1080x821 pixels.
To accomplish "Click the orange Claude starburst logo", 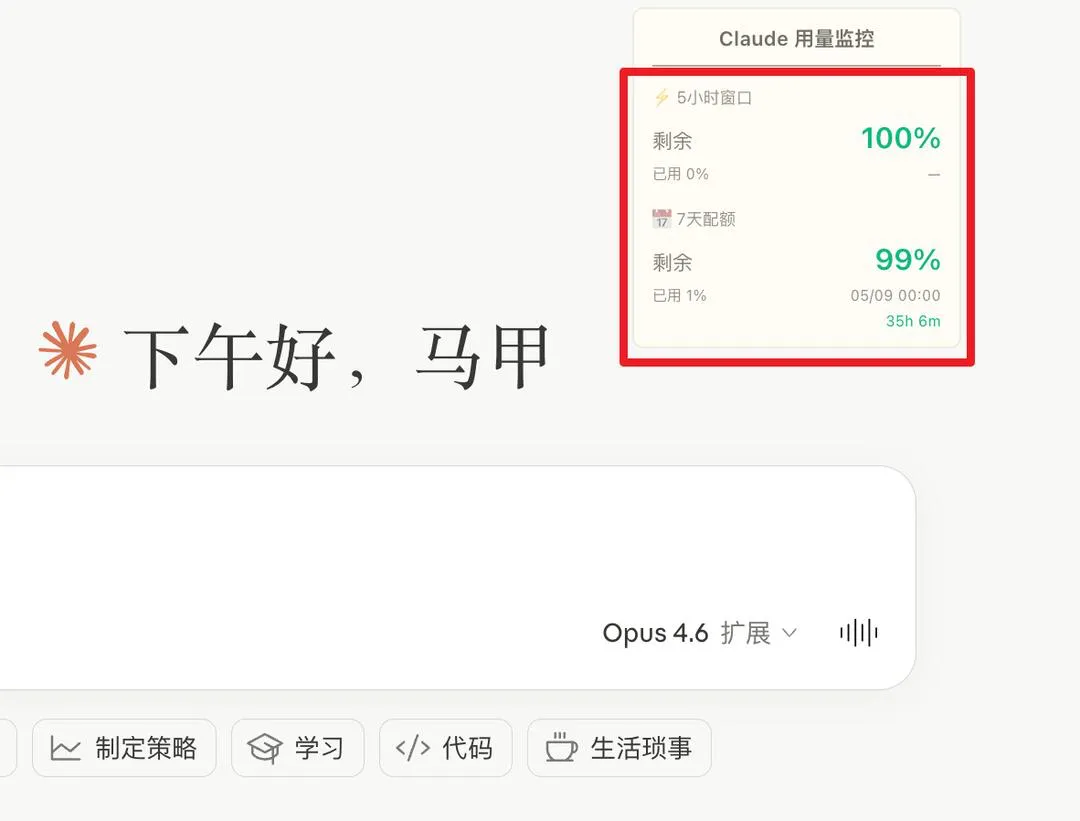I will tap(68, 351).
